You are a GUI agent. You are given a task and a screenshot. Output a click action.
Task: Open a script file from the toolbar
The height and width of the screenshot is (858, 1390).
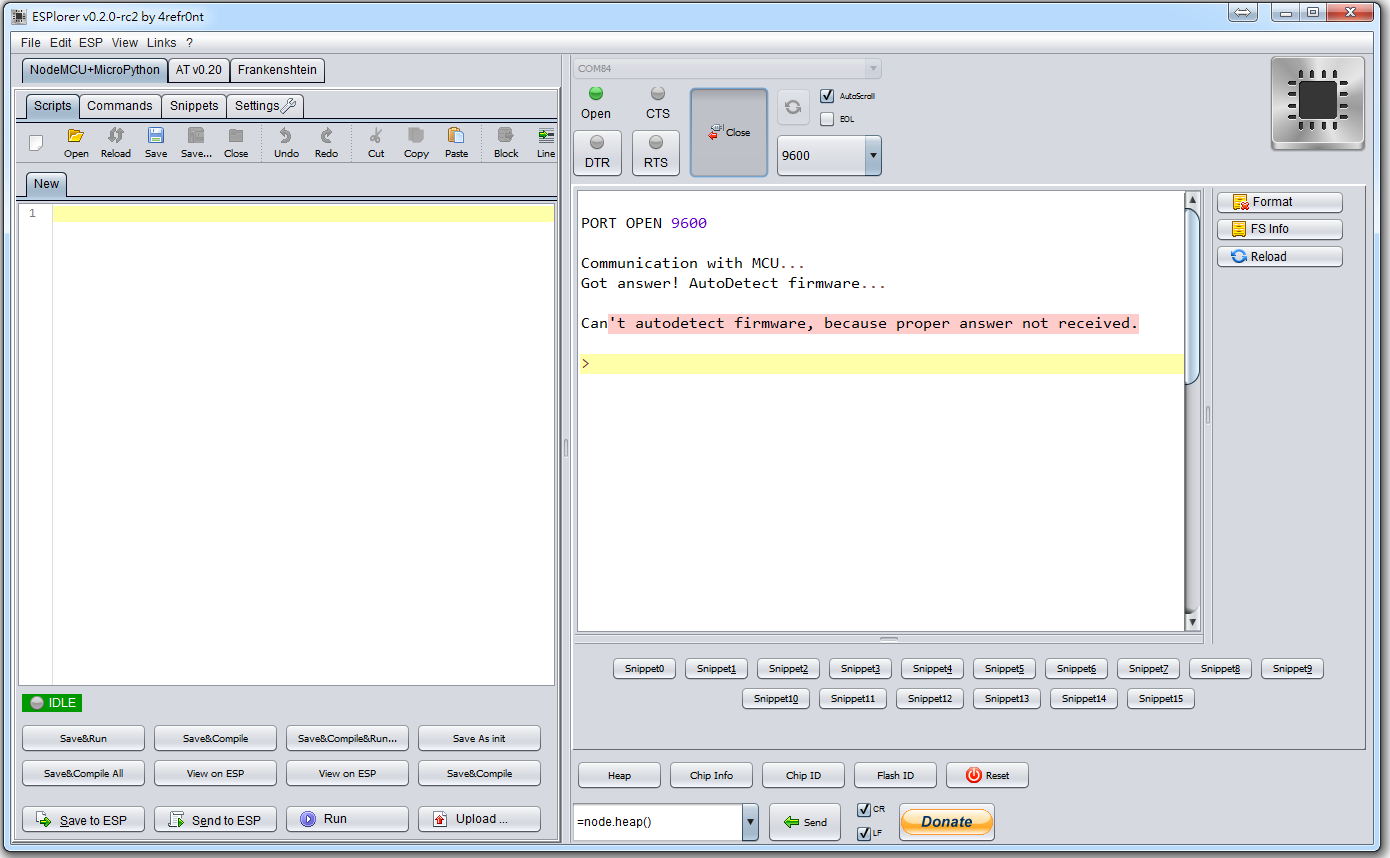point(76,142)
